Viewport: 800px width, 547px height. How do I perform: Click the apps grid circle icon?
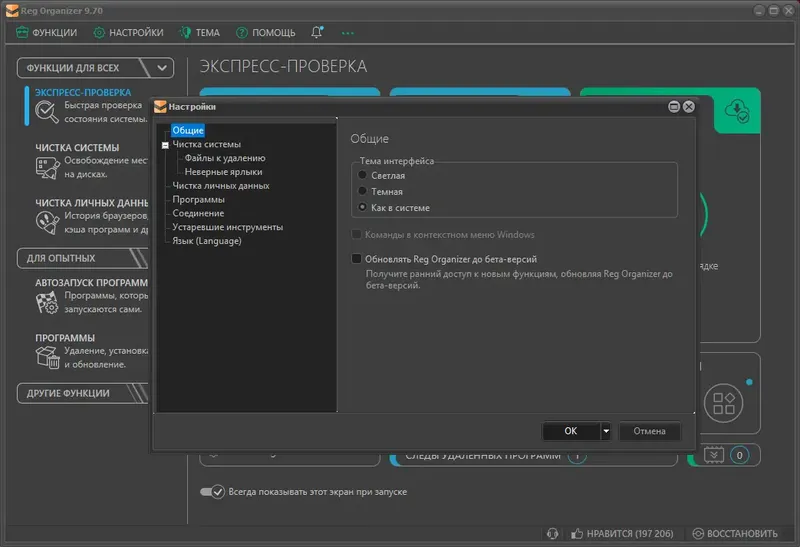(723, 403)
